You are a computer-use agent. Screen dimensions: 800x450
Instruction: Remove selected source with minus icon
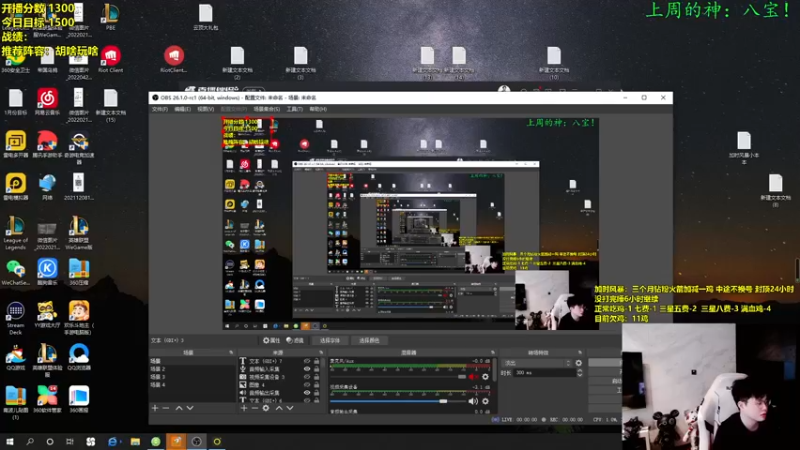255,408
